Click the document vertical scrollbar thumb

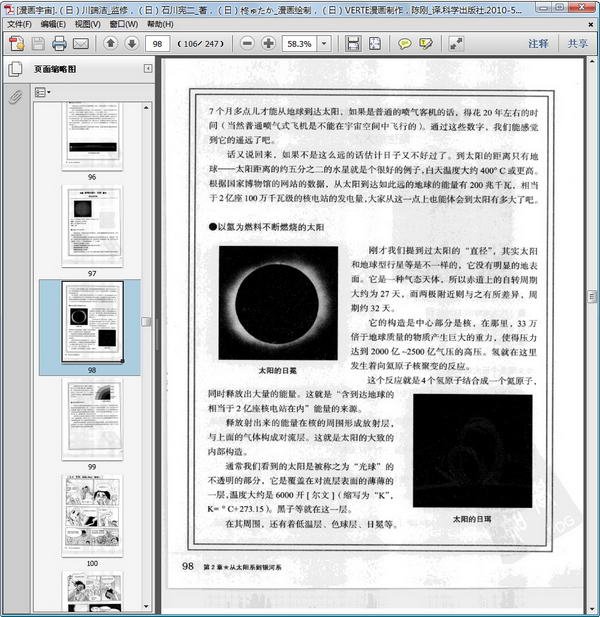click(591, 296)
